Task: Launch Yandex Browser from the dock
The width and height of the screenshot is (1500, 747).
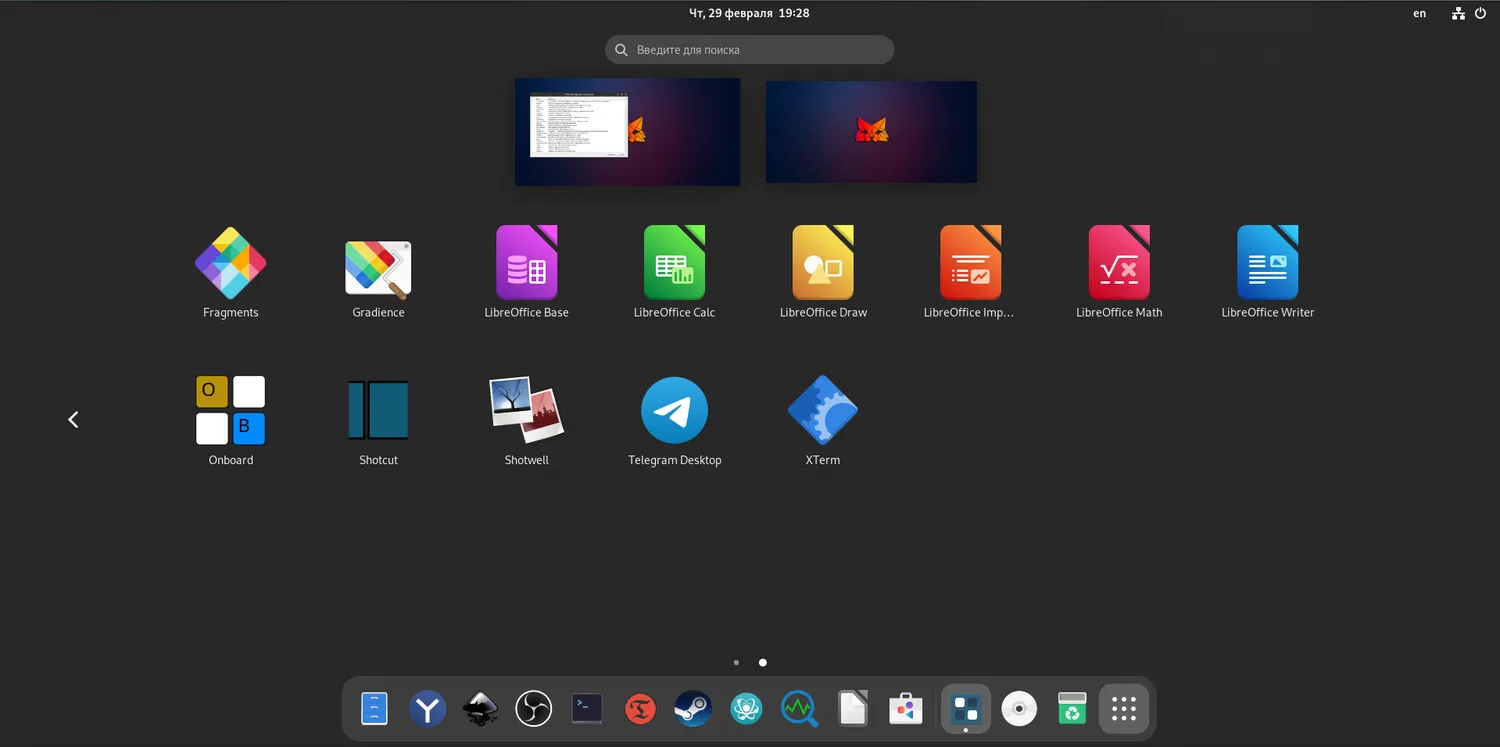Action: pos(427,709)
